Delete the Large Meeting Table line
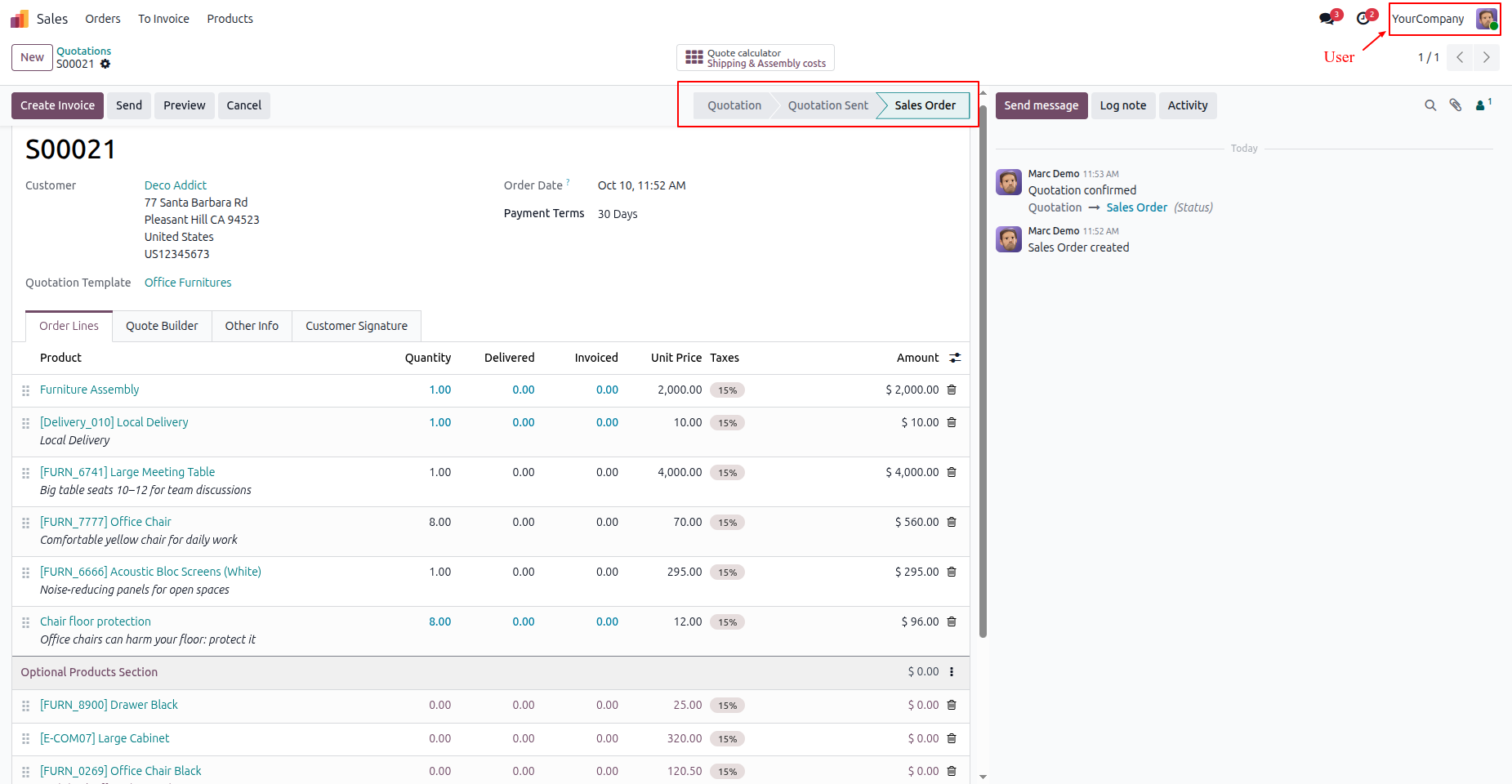Image resolution: width=1512 pixels, height=784 pixels. [x=952, y=472]
